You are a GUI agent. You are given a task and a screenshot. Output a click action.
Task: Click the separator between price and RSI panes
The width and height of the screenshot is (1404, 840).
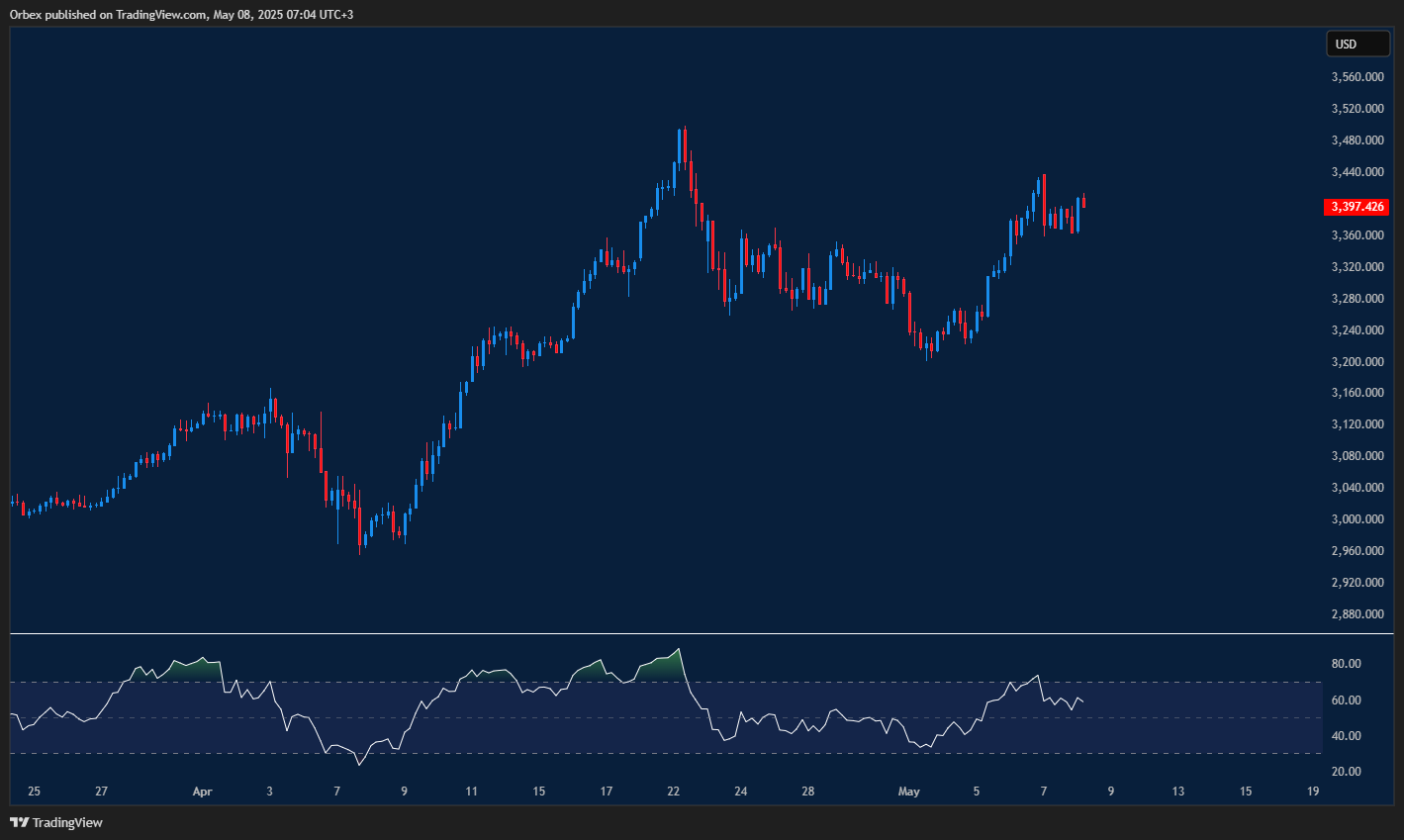click(x=693, y=633)
